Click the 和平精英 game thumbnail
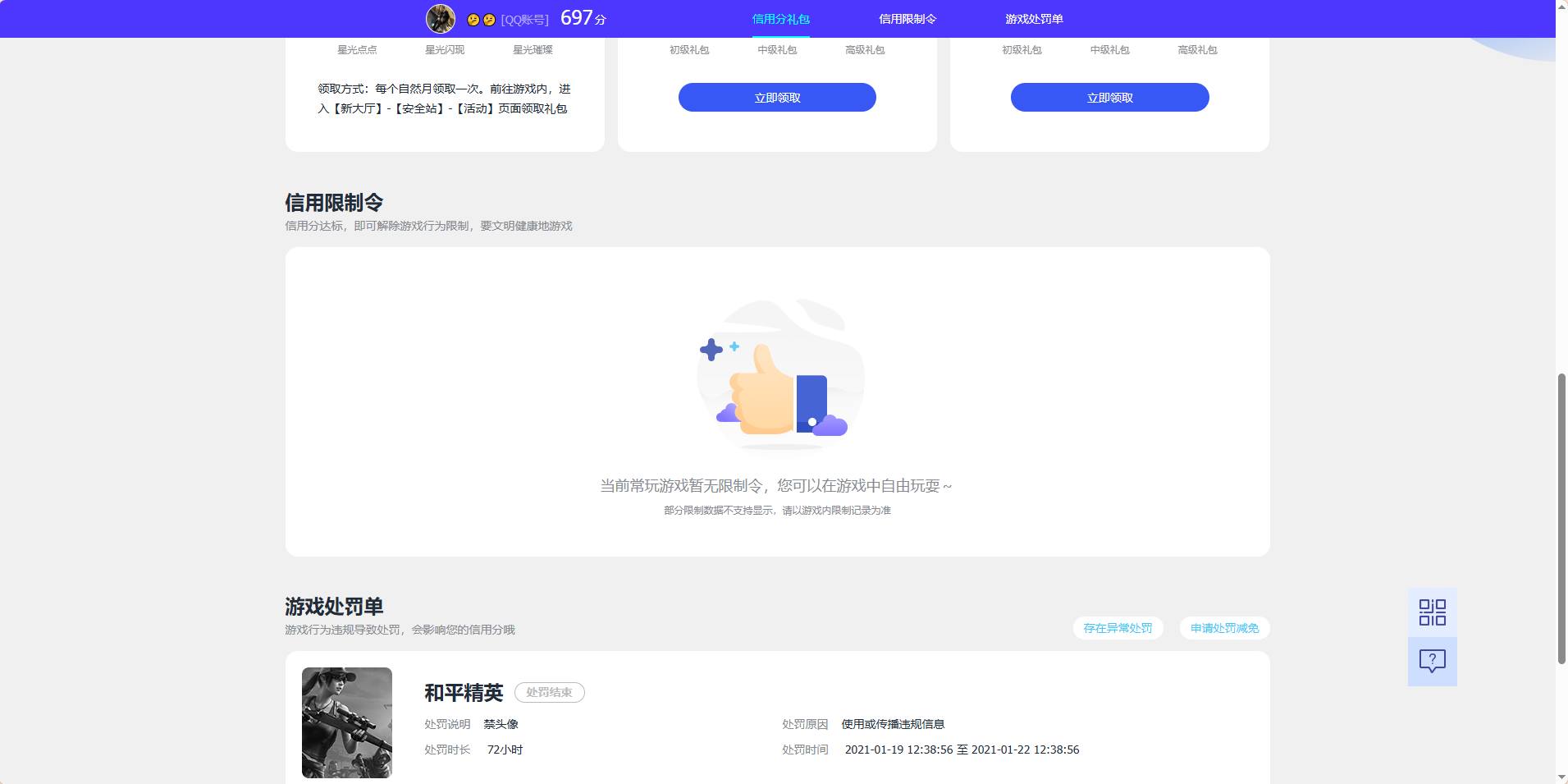Image resolution: width=1568 pixels, height=784 pixels. coord(347,722)
